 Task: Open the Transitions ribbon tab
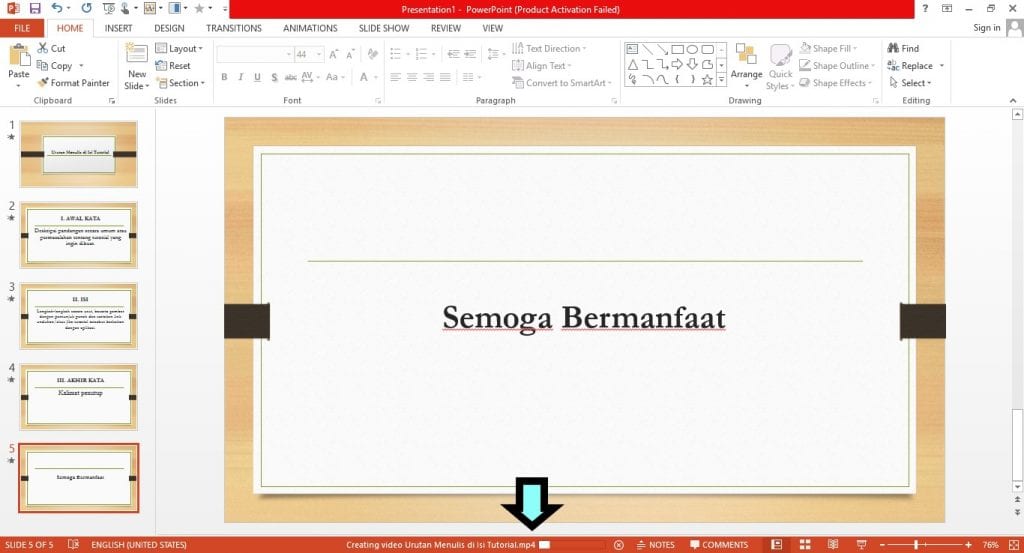pyautogui.click(x=233, y=28)
